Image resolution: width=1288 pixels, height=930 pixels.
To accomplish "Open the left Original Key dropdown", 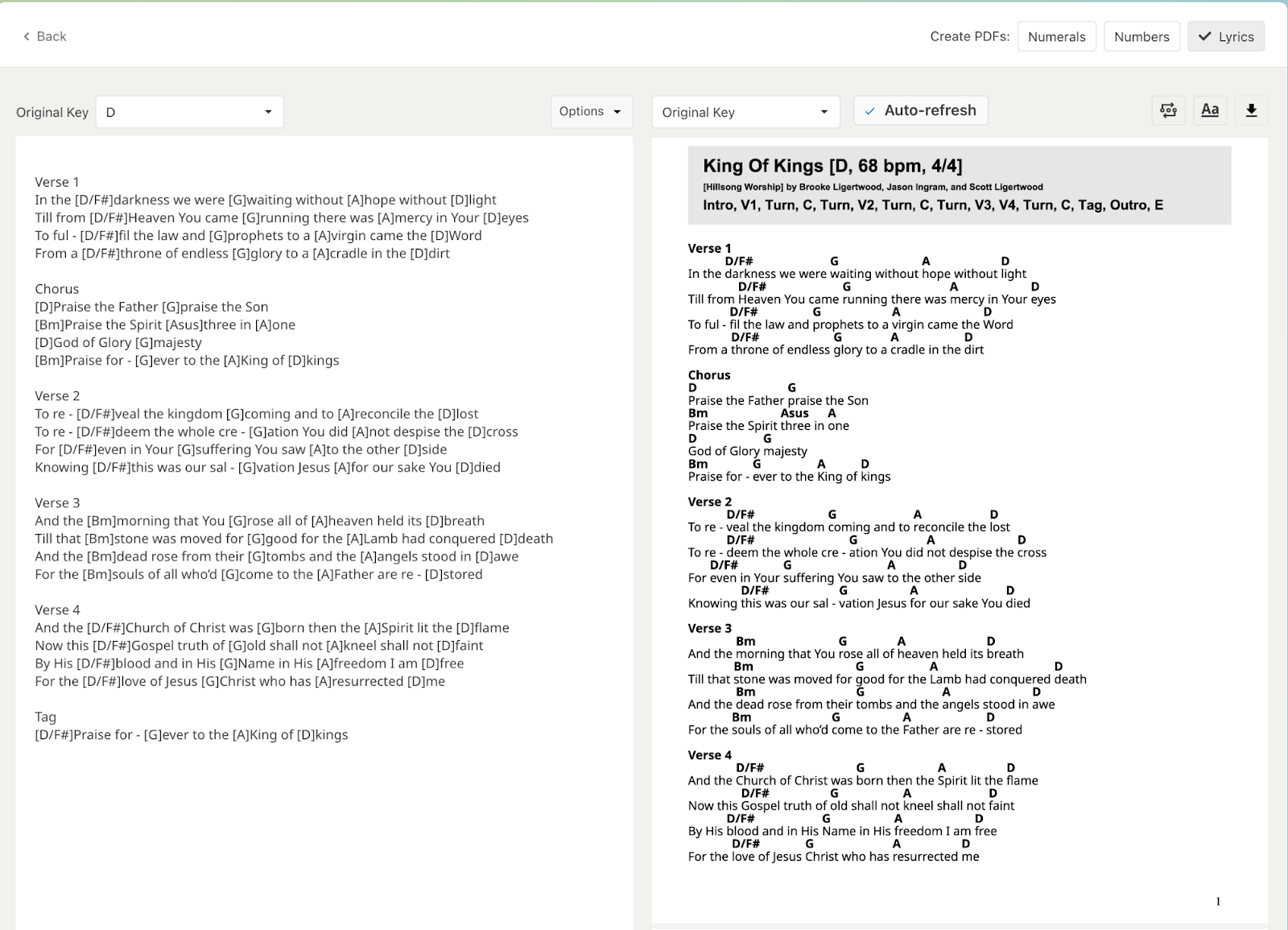I will coord(189,112).
